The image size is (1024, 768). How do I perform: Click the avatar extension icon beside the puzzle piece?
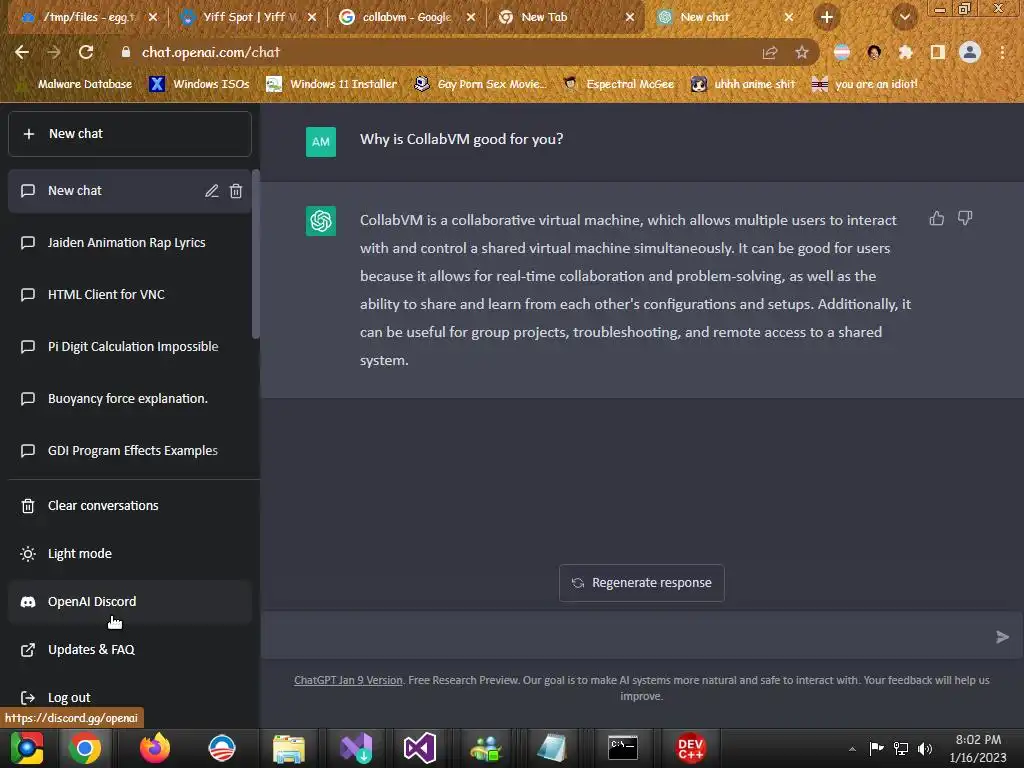pyautogui.click(x=874, y=52)
